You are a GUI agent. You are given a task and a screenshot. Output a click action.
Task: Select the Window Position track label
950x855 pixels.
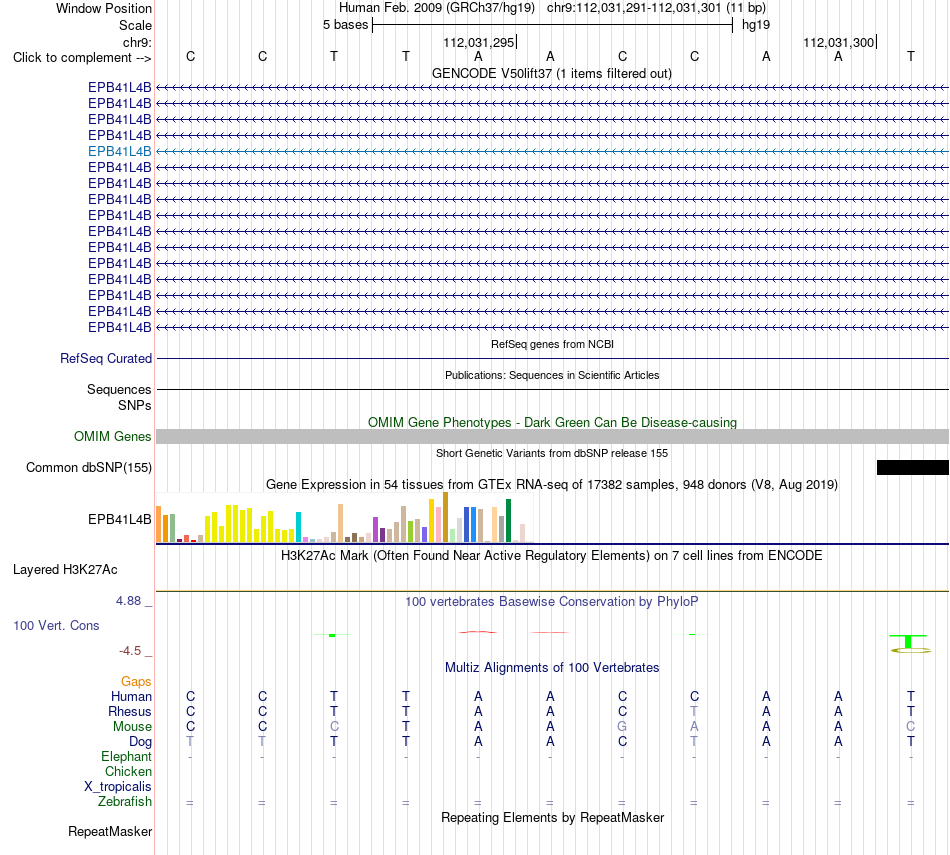[104, 8]
